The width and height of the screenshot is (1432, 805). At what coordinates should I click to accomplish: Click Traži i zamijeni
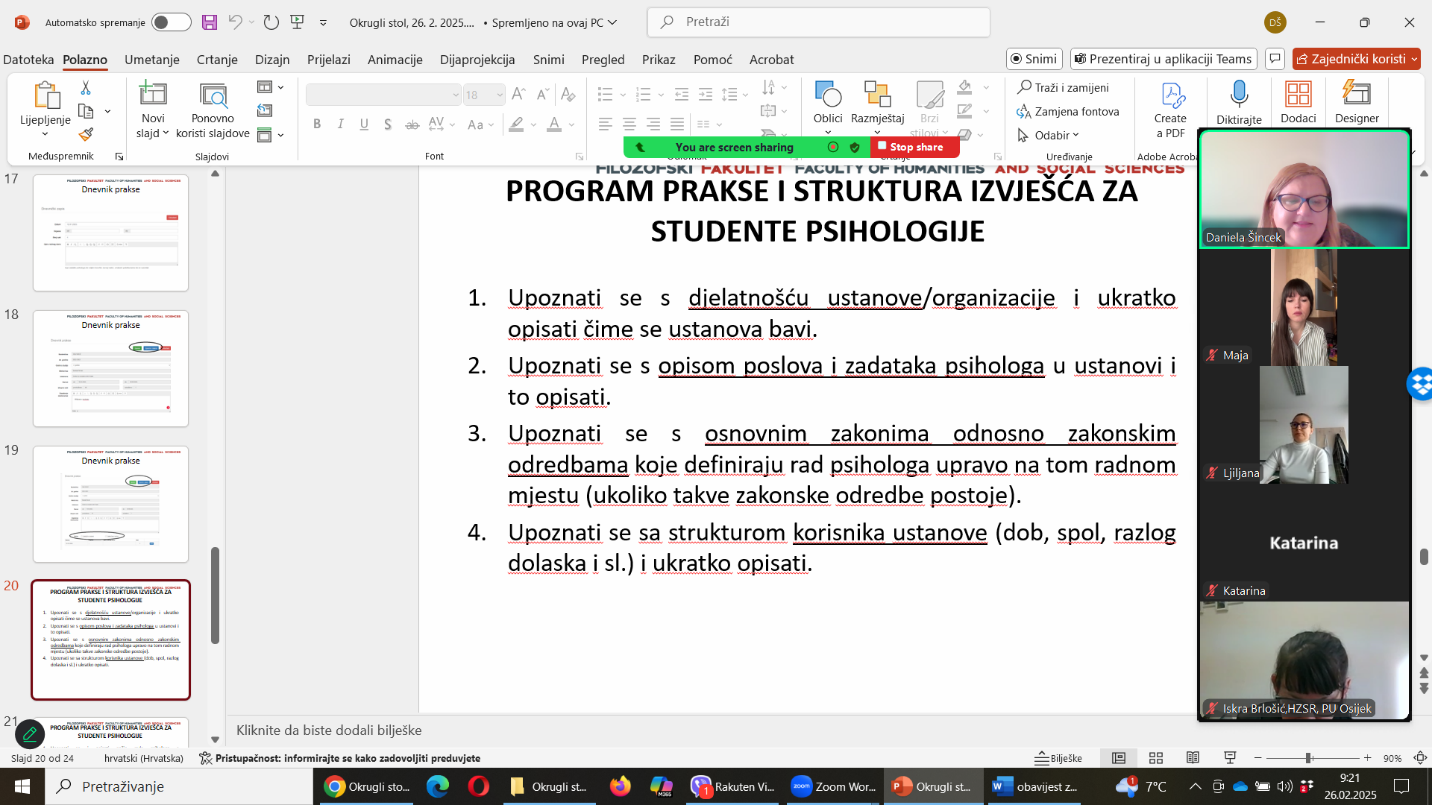click(1063, 88)
